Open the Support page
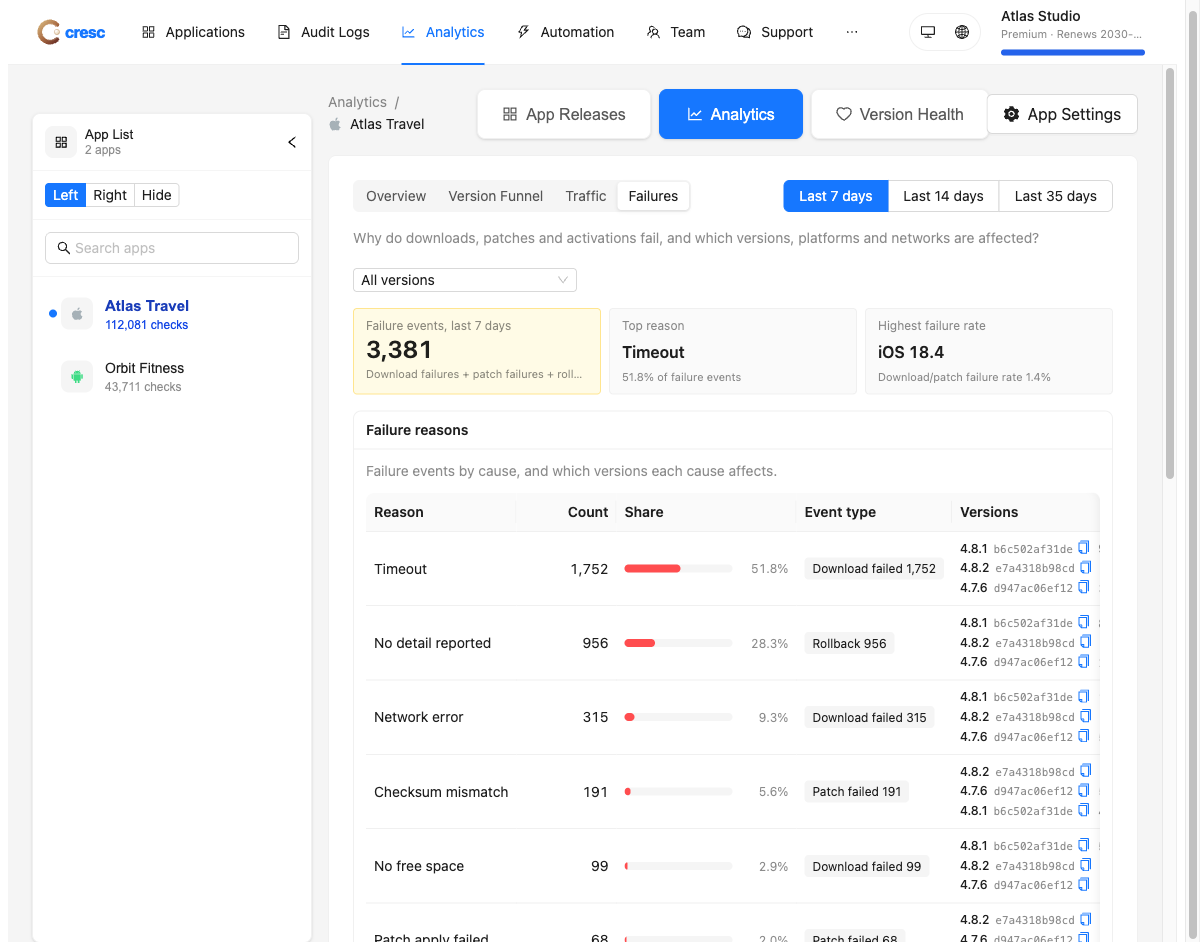1200x942 pixels. tap(775, 32)
